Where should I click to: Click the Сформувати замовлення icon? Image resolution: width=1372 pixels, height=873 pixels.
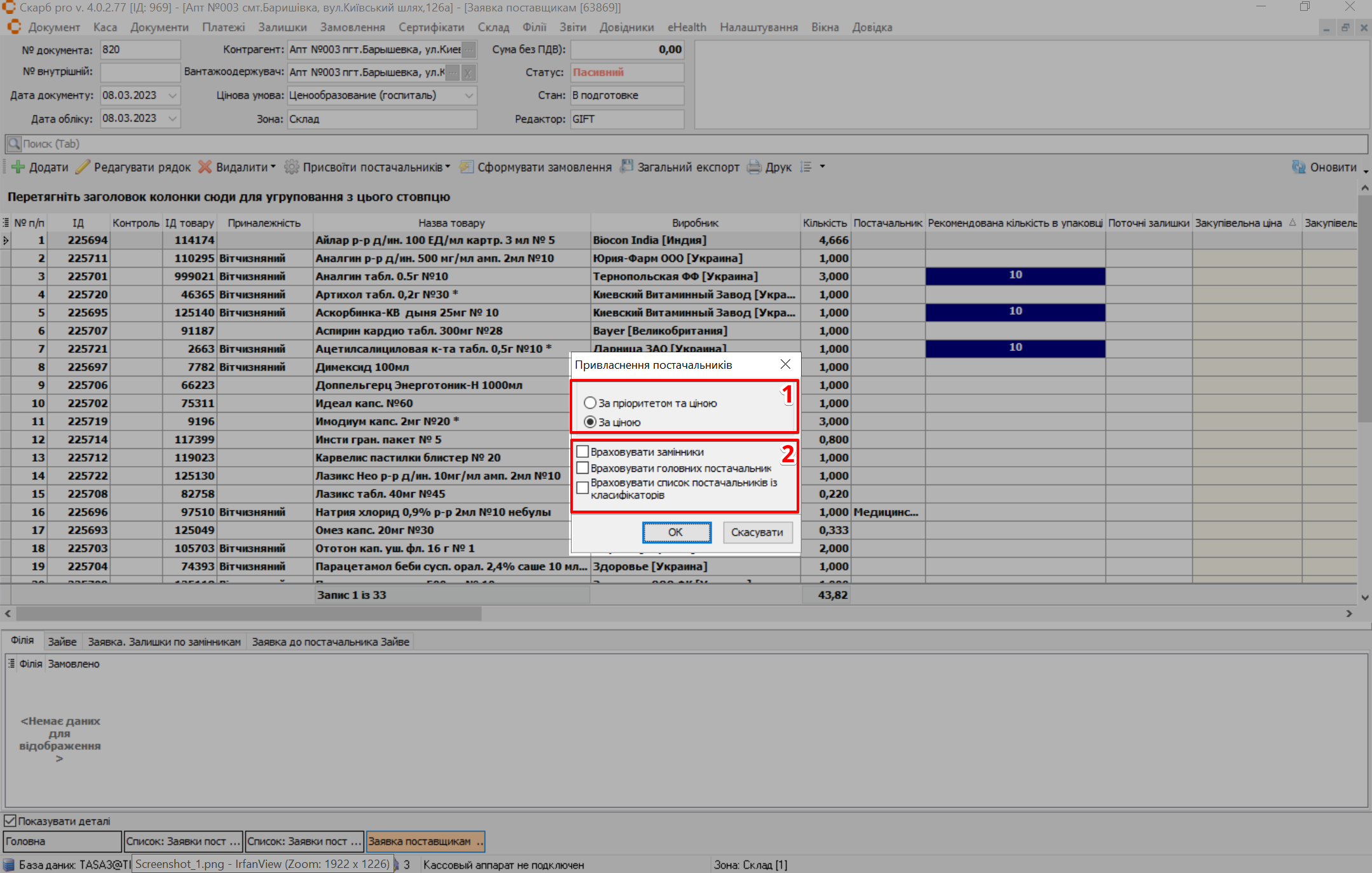pos(467,167)
